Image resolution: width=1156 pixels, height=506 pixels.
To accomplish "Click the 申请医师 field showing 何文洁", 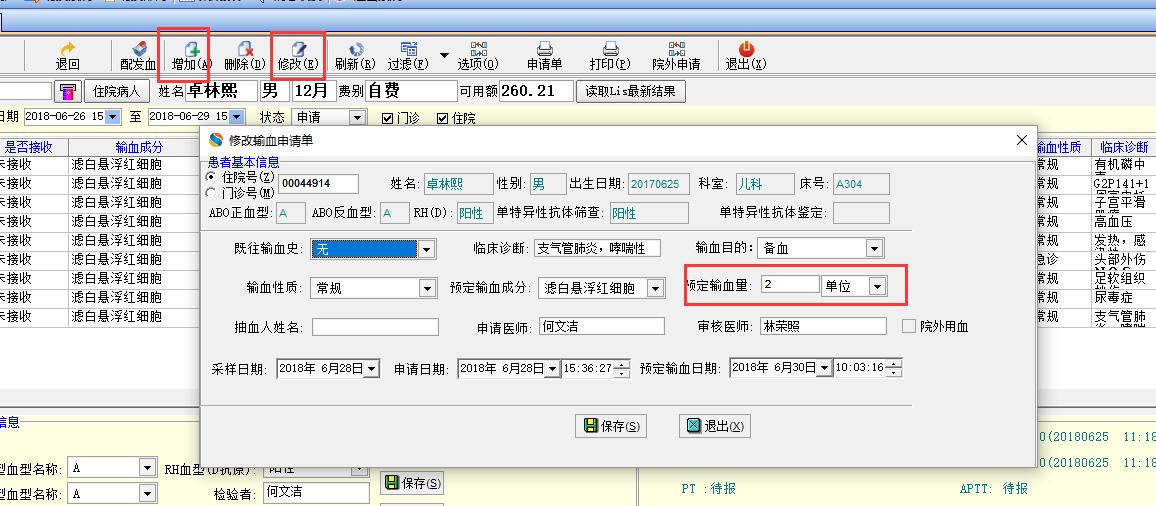I will [x=601, y=326].
